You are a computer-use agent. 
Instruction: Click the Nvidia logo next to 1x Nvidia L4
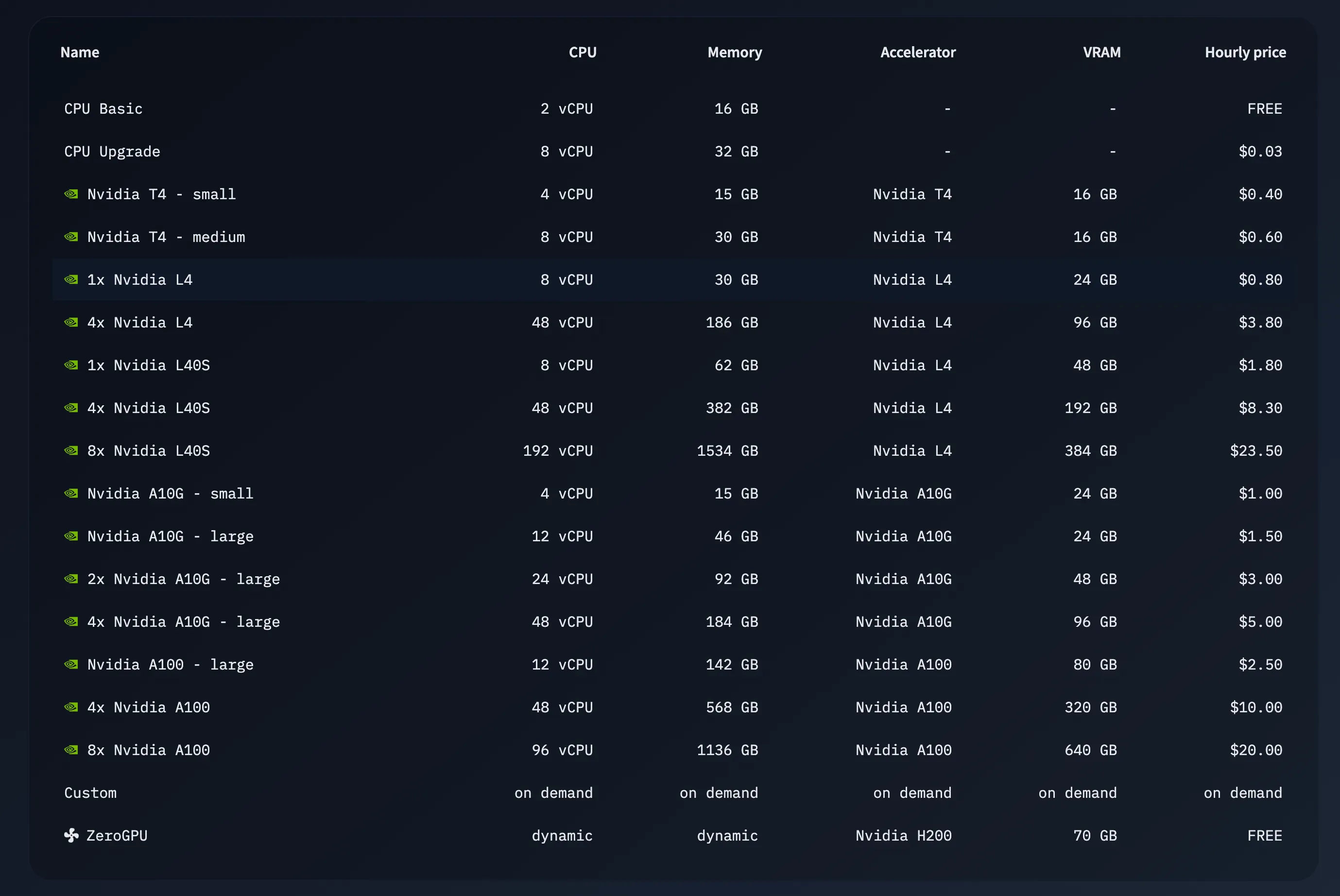71,279
